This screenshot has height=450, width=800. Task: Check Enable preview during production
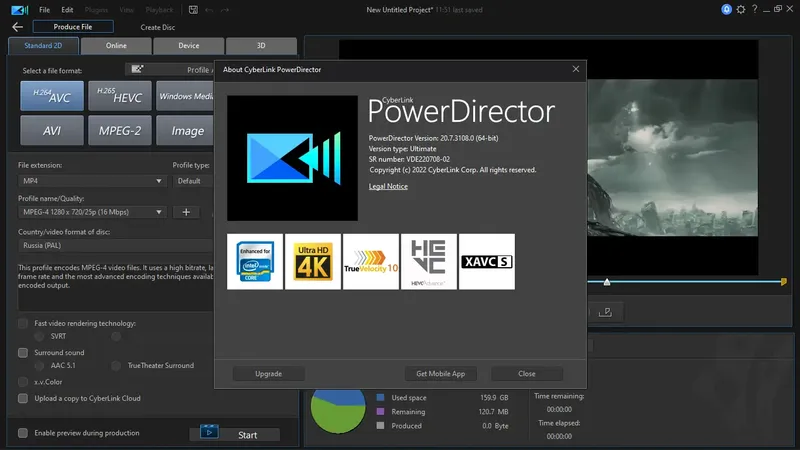[x=23, y=433]
